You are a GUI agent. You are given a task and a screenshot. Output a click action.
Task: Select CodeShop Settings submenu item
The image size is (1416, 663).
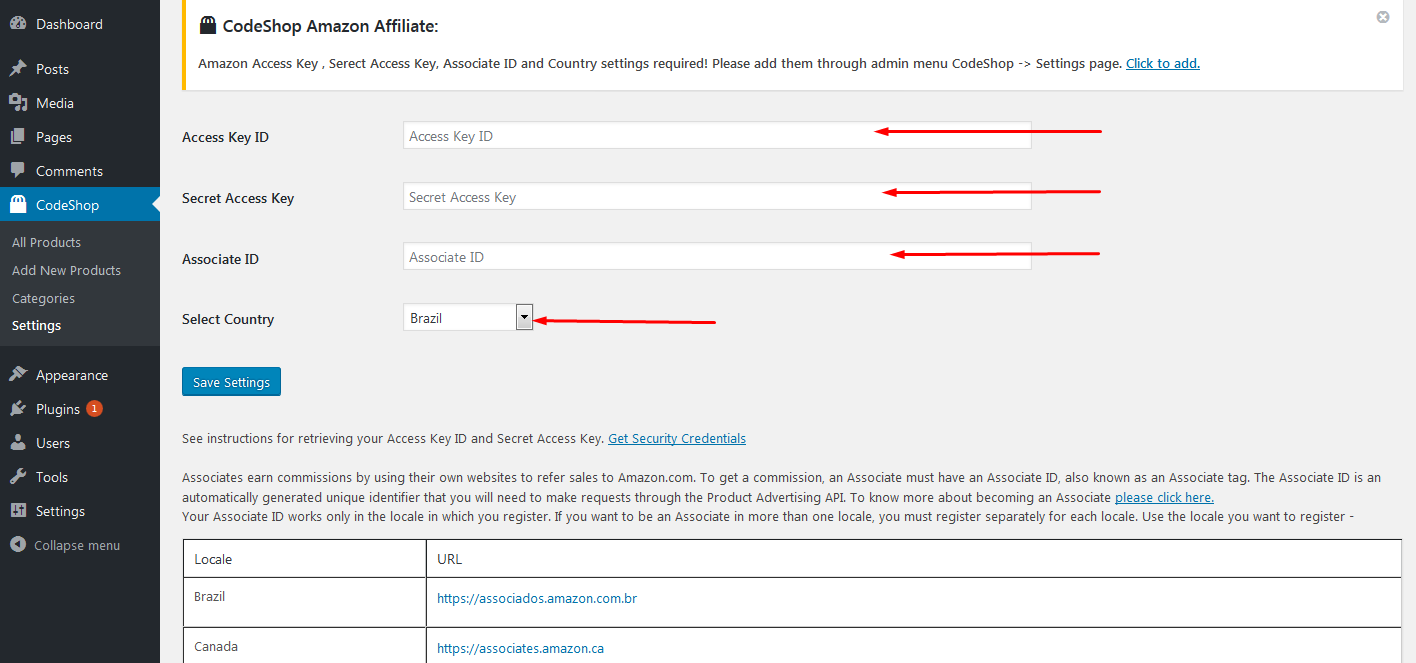[x=36, y=325]
